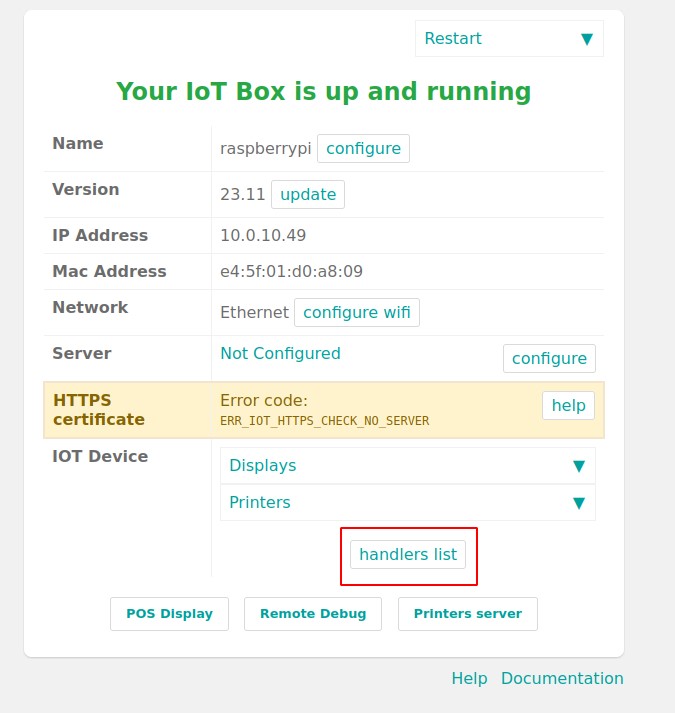
Task: Follow the Help link in footer
Action: point(469,678)
